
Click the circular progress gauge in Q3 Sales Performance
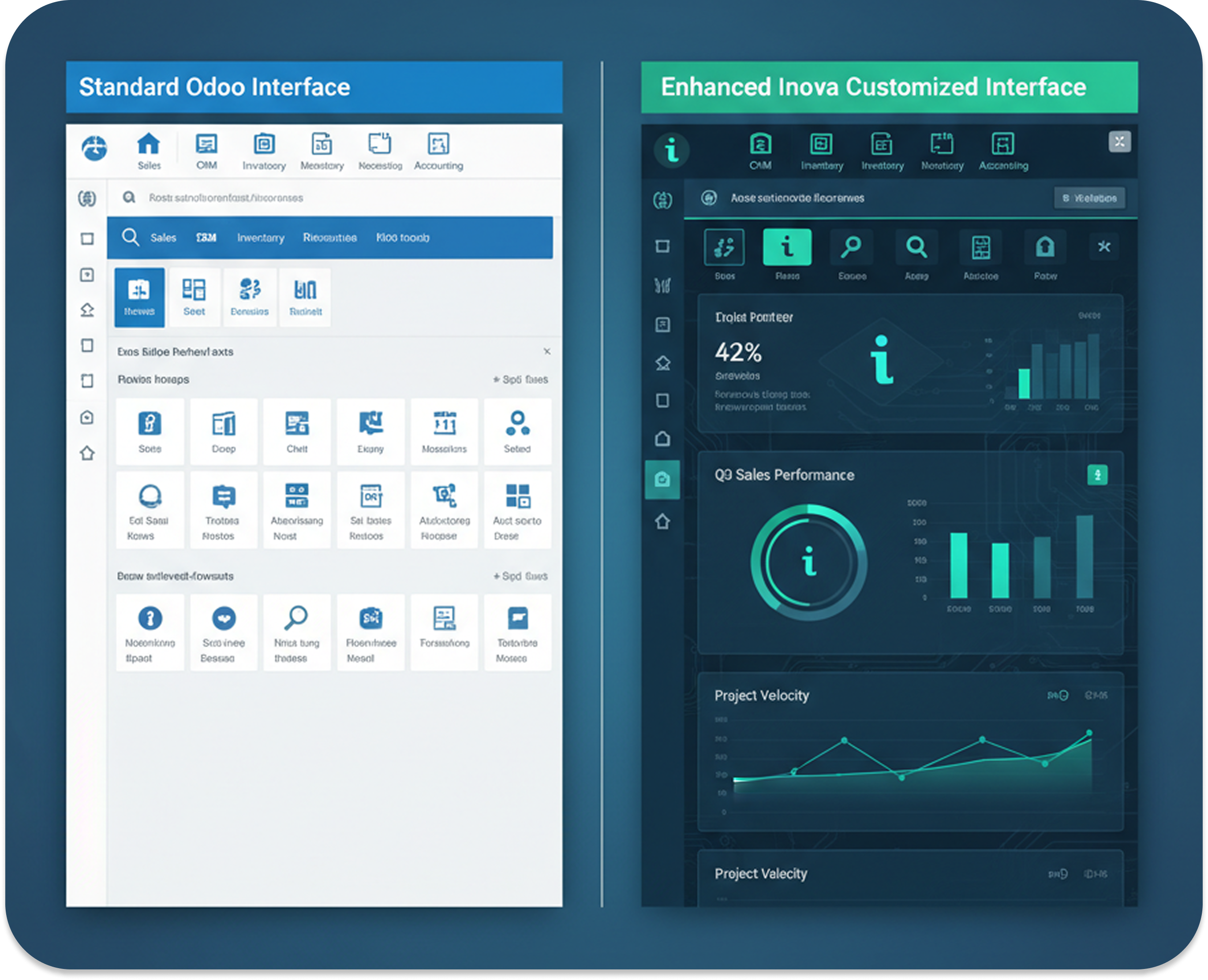coord(809,563)
